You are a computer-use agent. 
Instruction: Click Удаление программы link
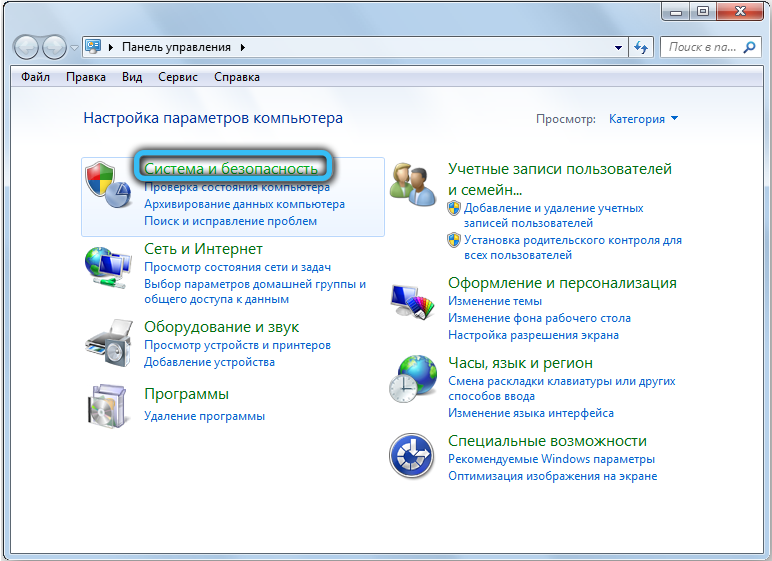click(x=204, y=416)
